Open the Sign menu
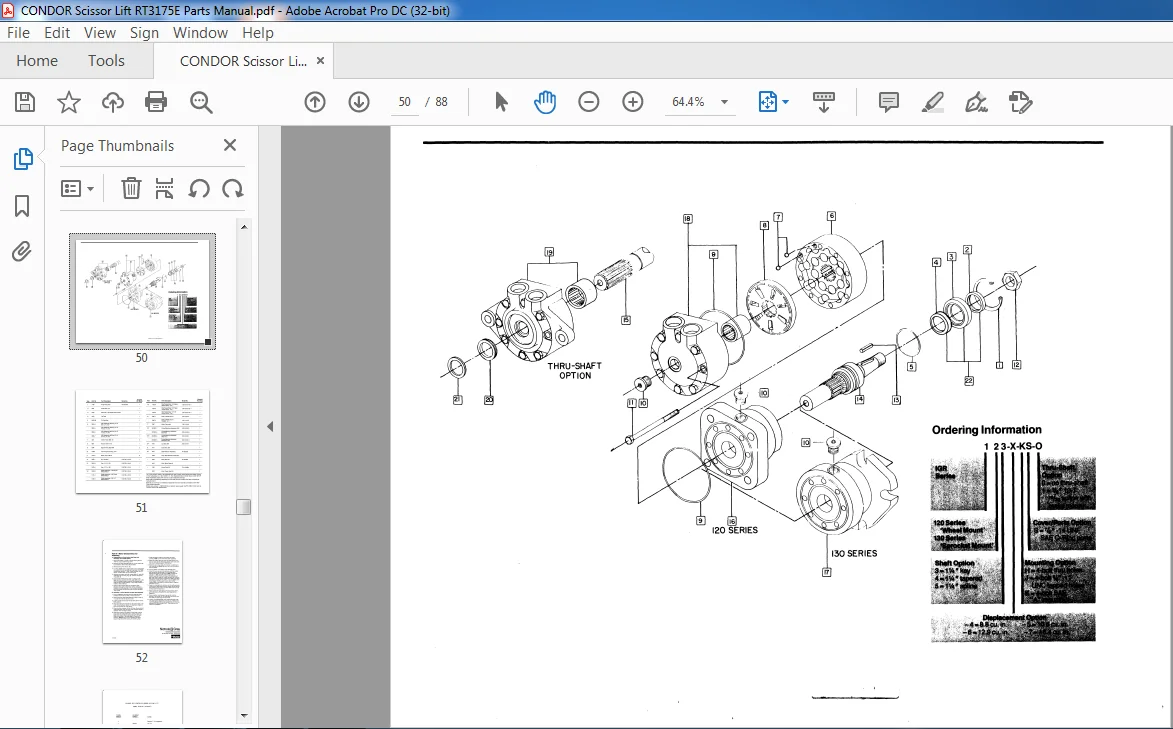This screenshot has width=1173, height=729. [x=144, y=33]
